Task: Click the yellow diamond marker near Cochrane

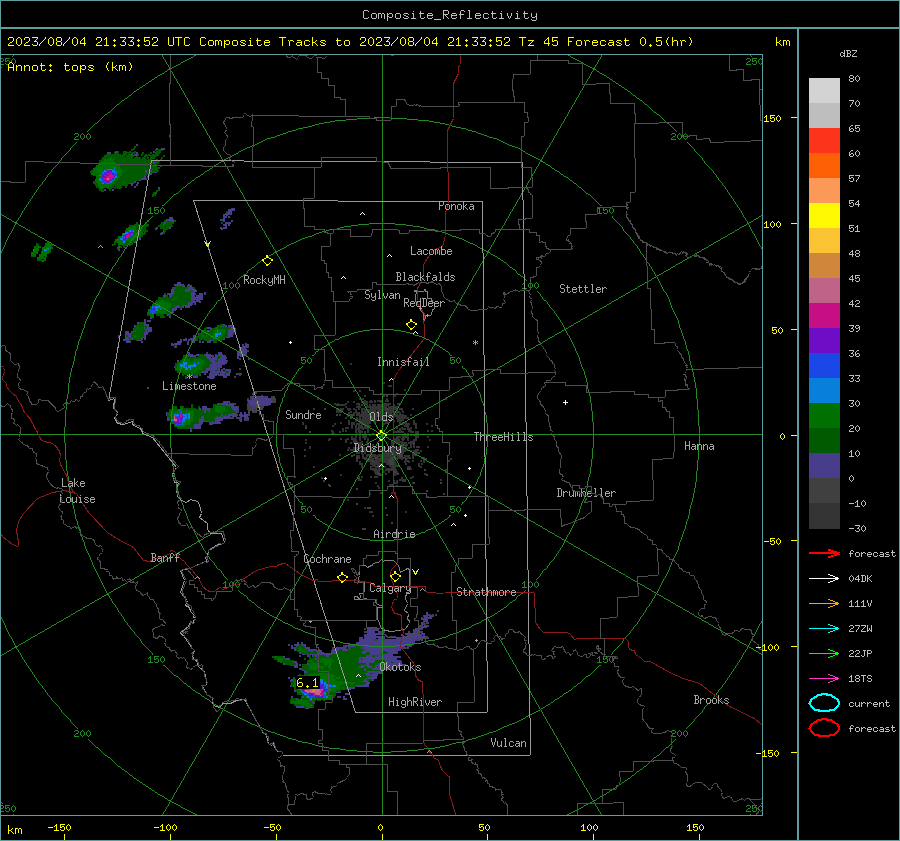Action: coord(342,577)
